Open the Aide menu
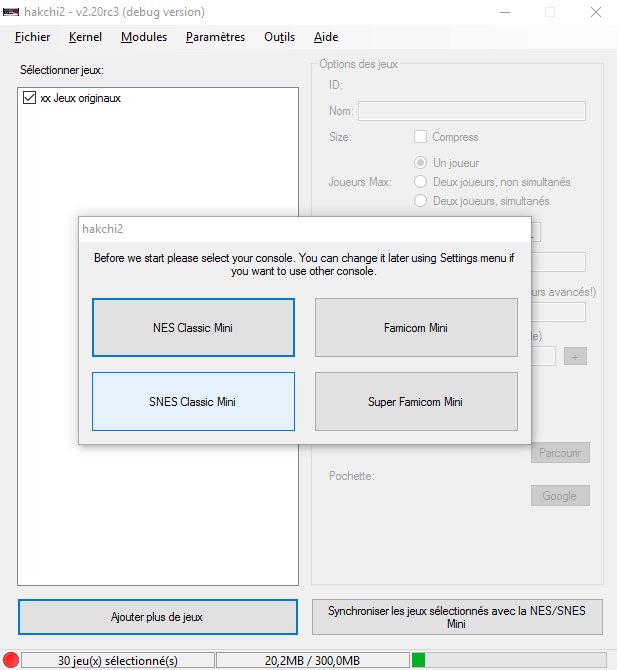617x670 pixels. coord(326,37)
